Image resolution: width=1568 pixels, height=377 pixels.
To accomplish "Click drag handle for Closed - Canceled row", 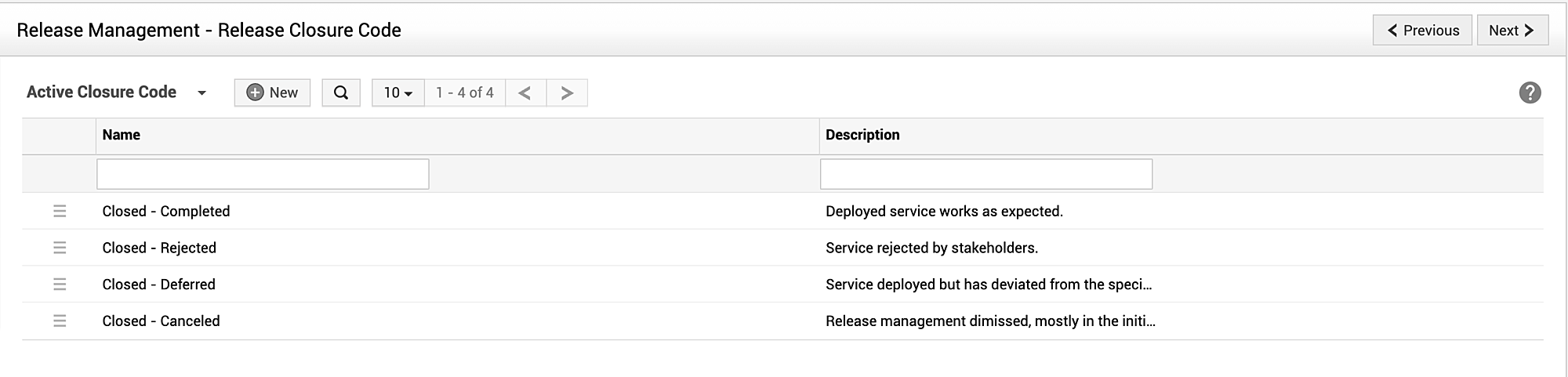I will tap(60, 321).
